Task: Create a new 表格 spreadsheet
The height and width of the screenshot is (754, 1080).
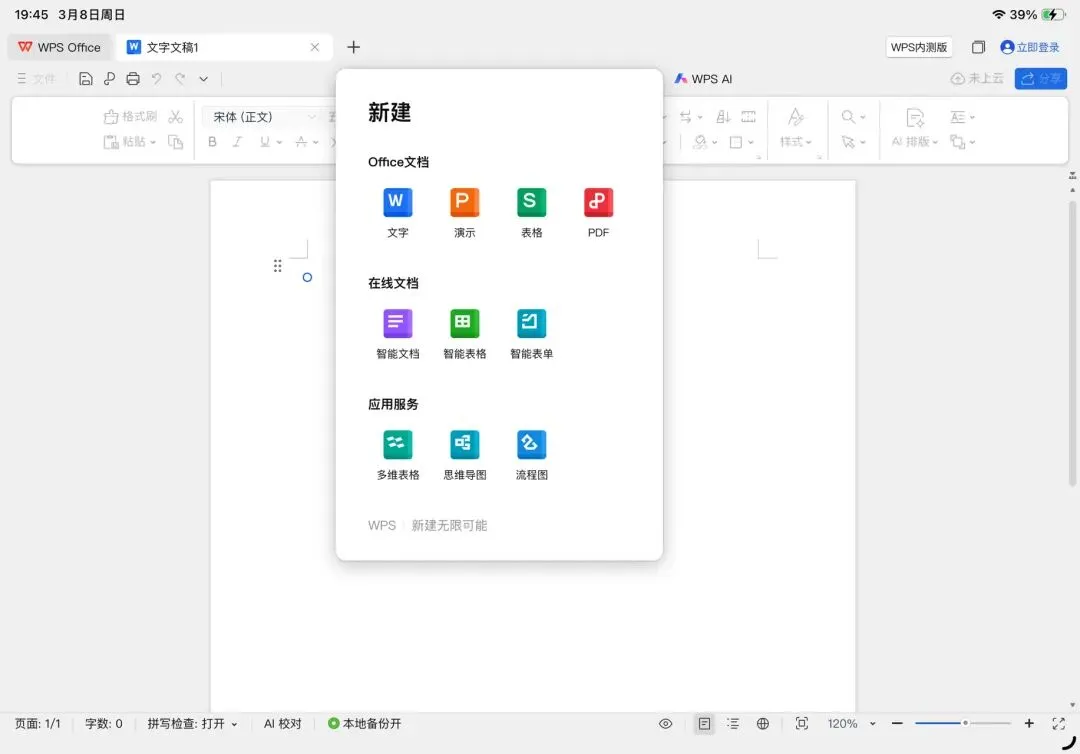Action: click(531, 213)
